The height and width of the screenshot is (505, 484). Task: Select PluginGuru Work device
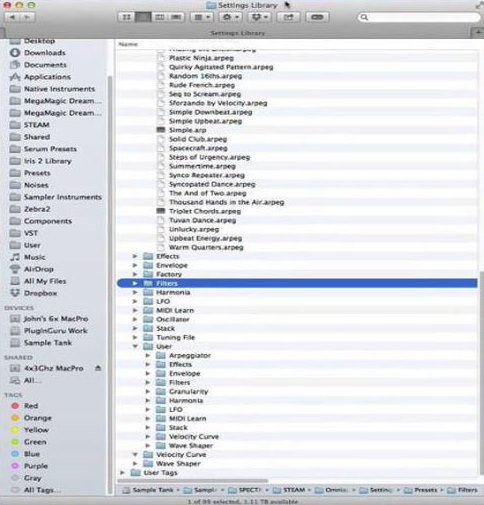click(x=55, y=330)
